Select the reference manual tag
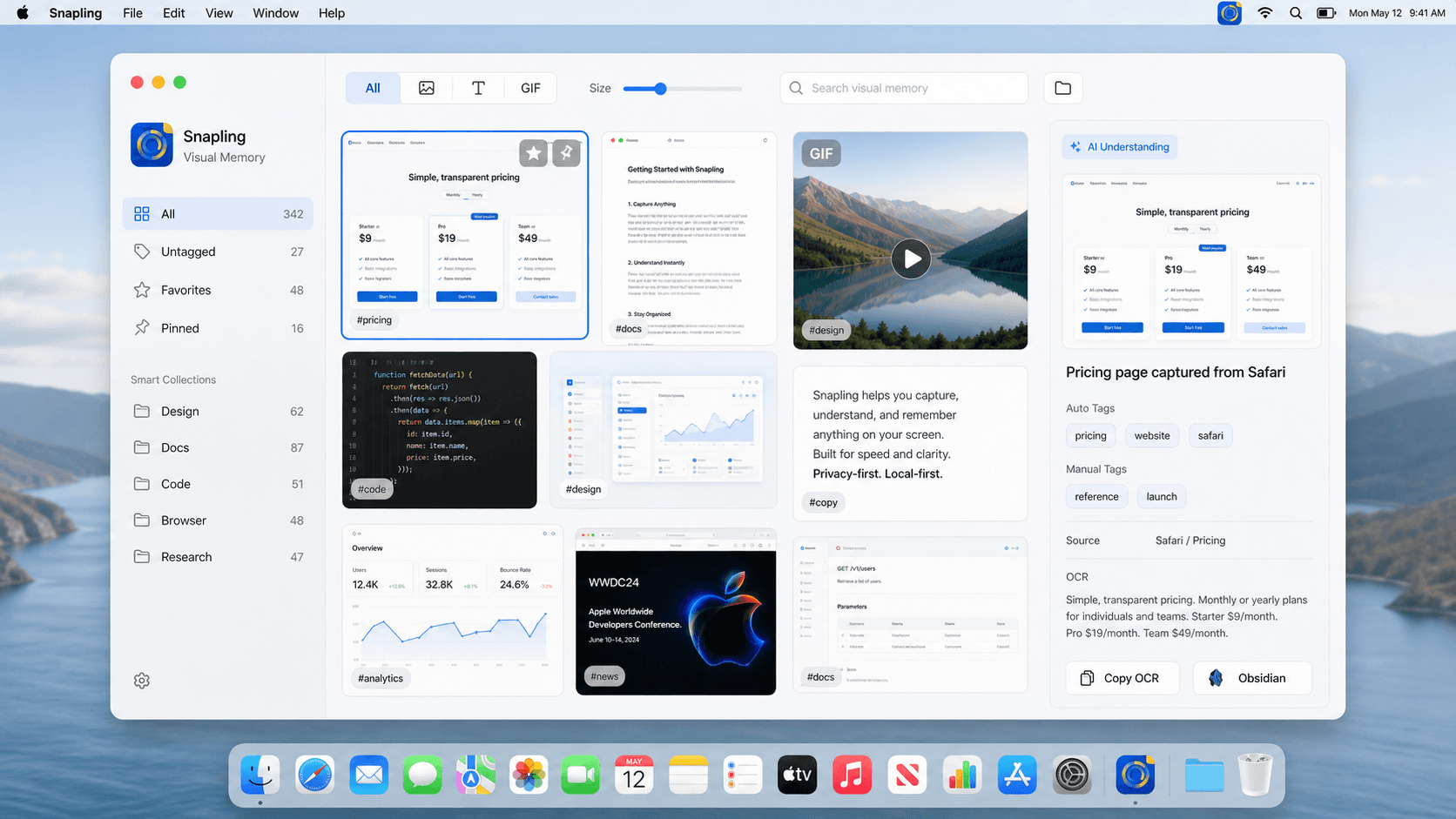1456x819 pixels. click(1096, 496)
